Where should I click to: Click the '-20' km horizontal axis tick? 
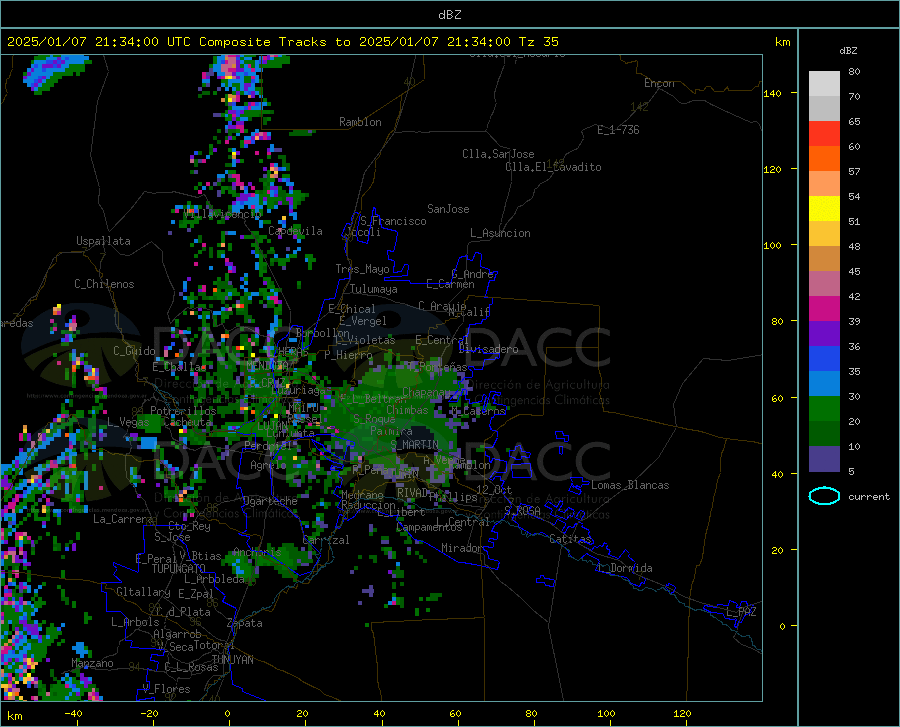tap(149, 713)
